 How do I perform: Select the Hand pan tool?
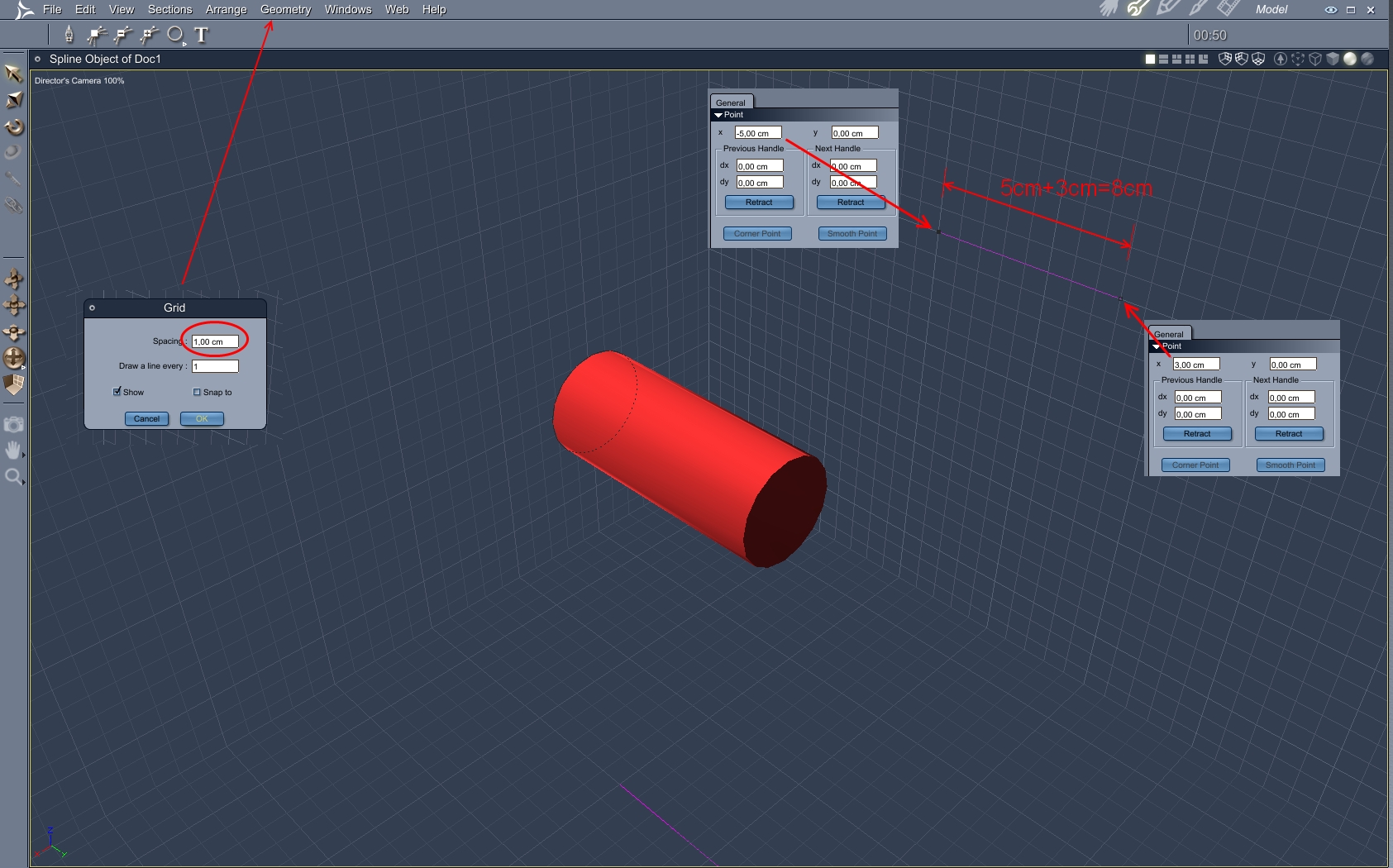(13, 450)
